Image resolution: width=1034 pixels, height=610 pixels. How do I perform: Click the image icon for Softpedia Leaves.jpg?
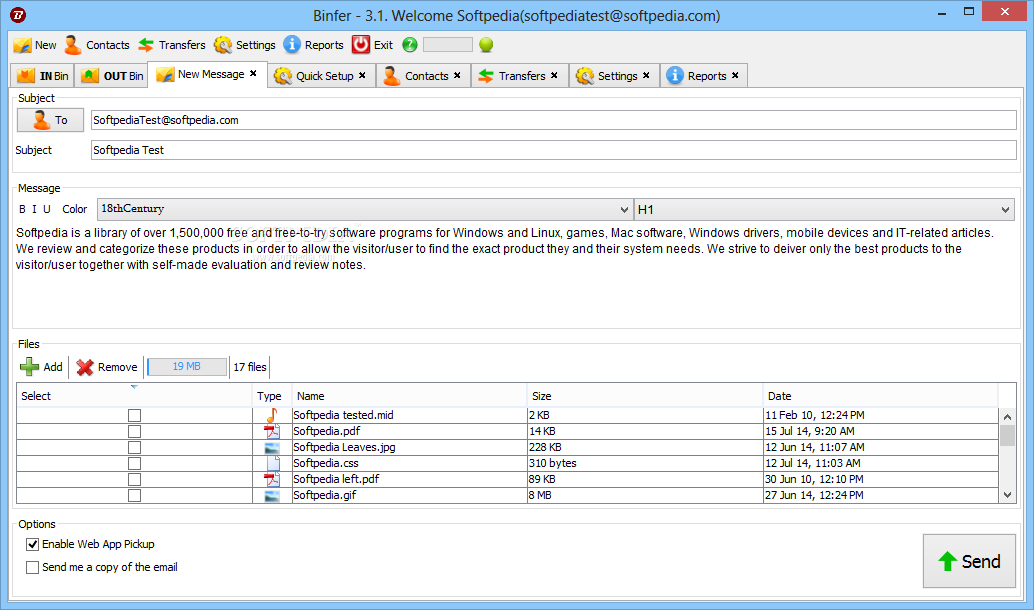click(272, 447)
